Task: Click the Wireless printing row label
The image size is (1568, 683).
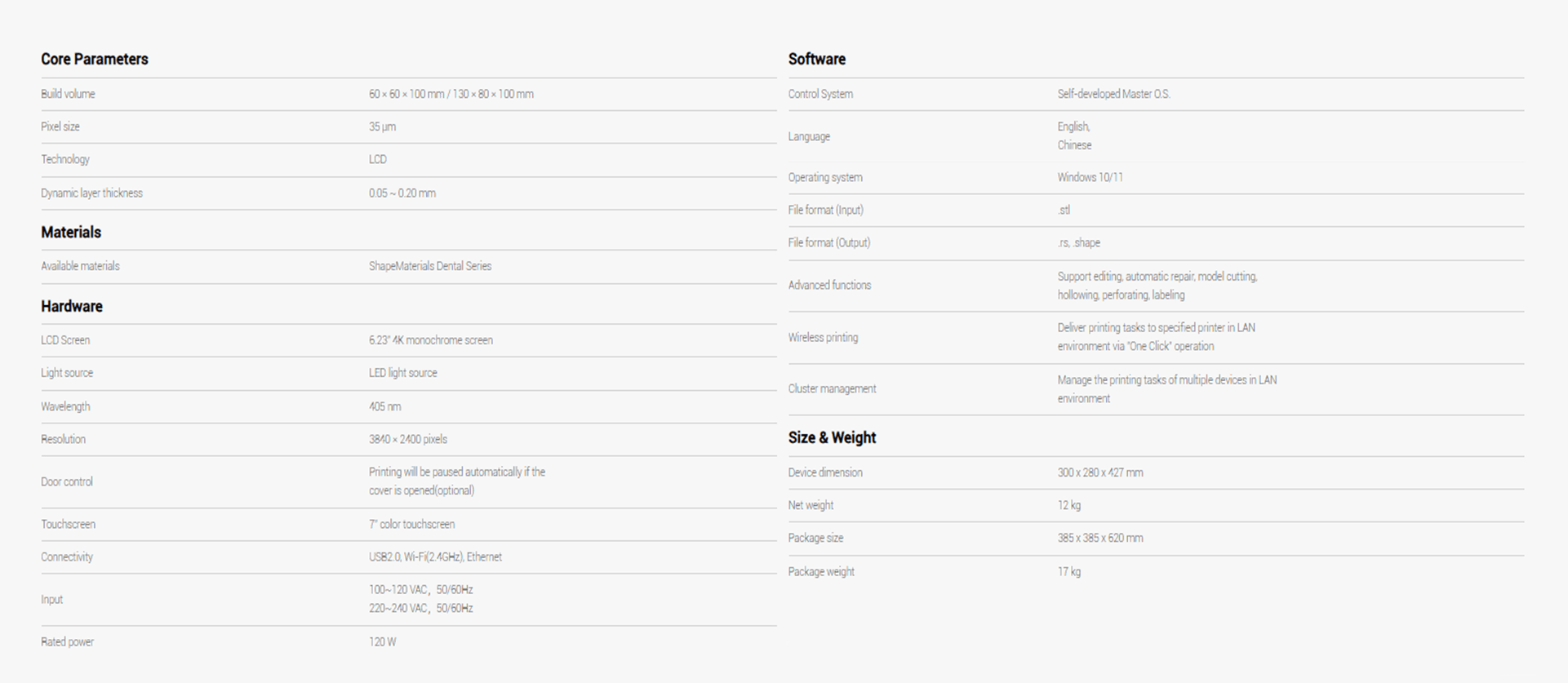Action: [x=823, y=338]
